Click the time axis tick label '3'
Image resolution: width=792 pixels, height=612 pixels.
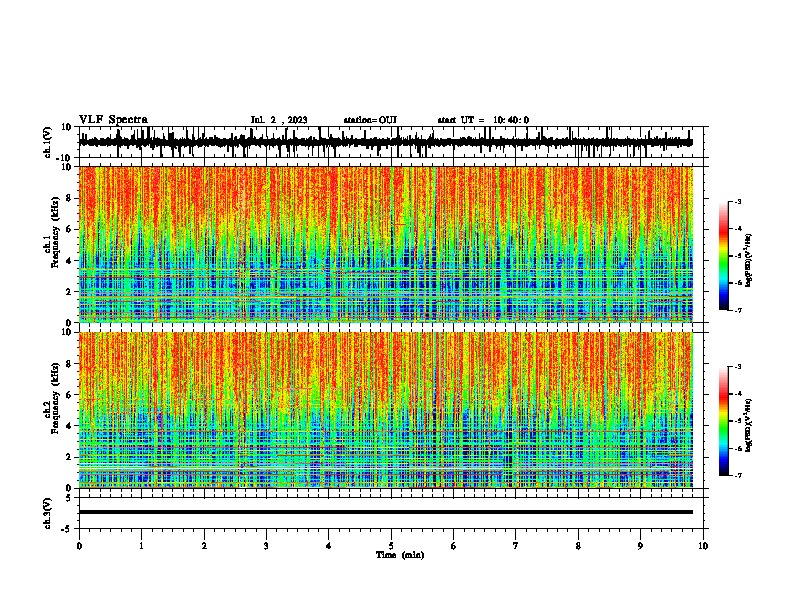point(266,546)
